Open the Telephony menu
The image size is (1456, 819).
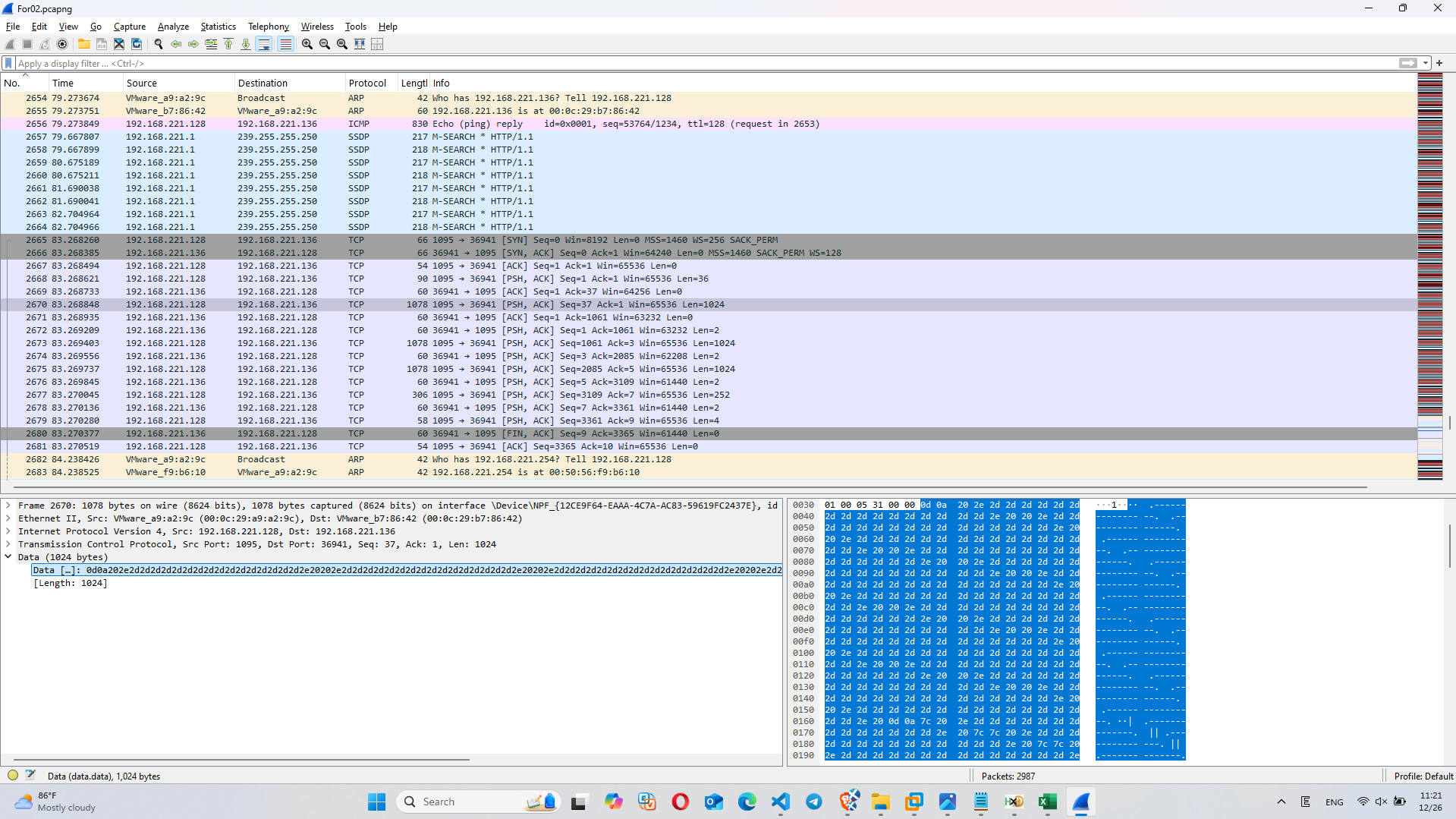point(268,26)
